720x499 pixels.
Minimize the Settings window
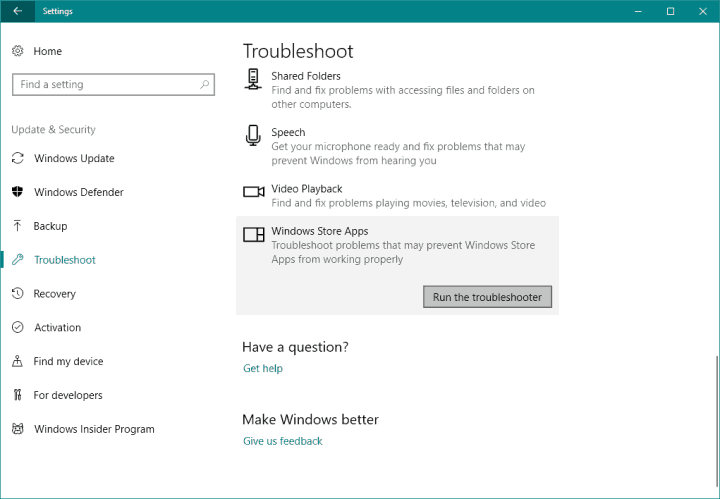click(638, 11)
